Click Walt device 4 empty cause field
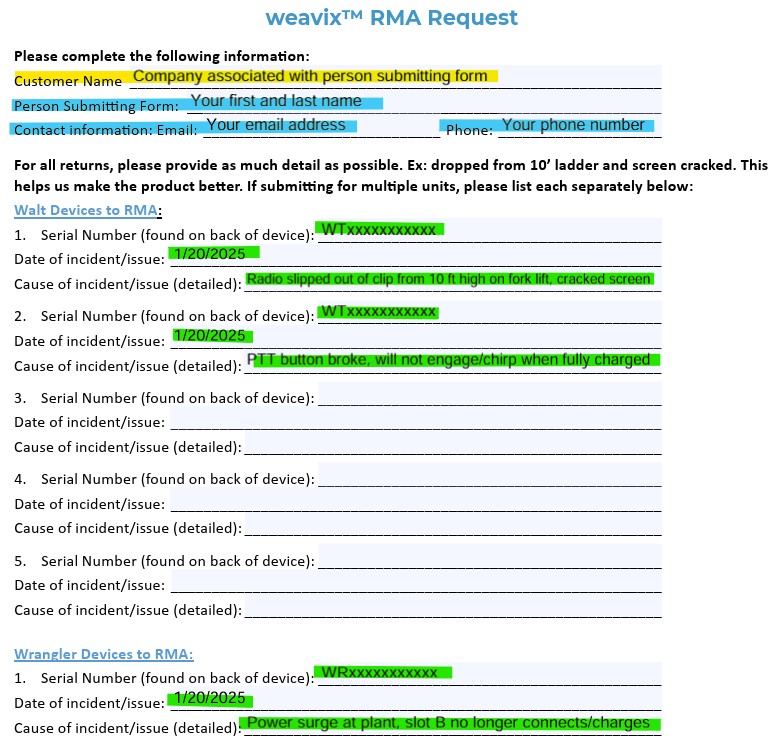This screenshot has width=772, height=743. click(453, 524)
